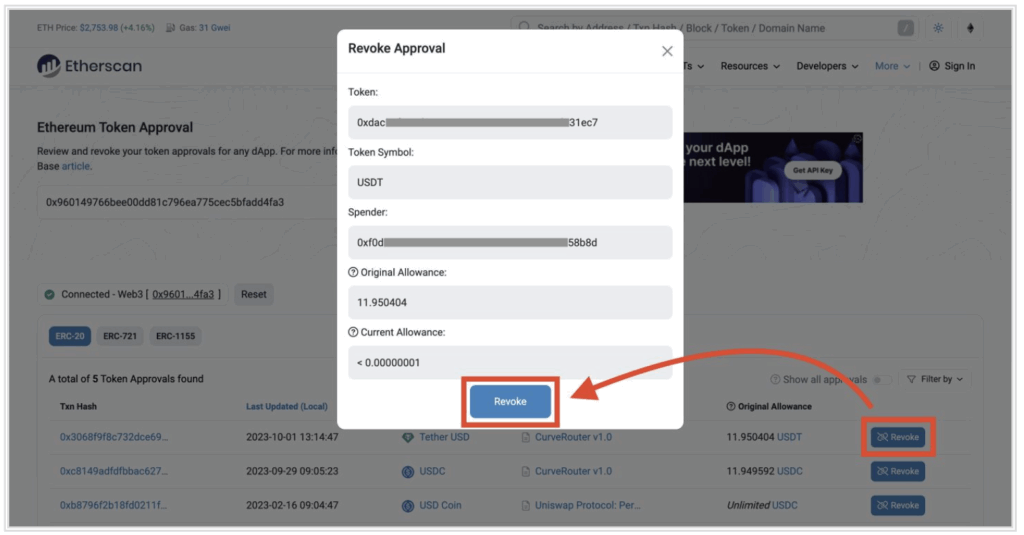Click the Current Allowance value field
This screenshot has width=1024, height=535.
[509, 363]
